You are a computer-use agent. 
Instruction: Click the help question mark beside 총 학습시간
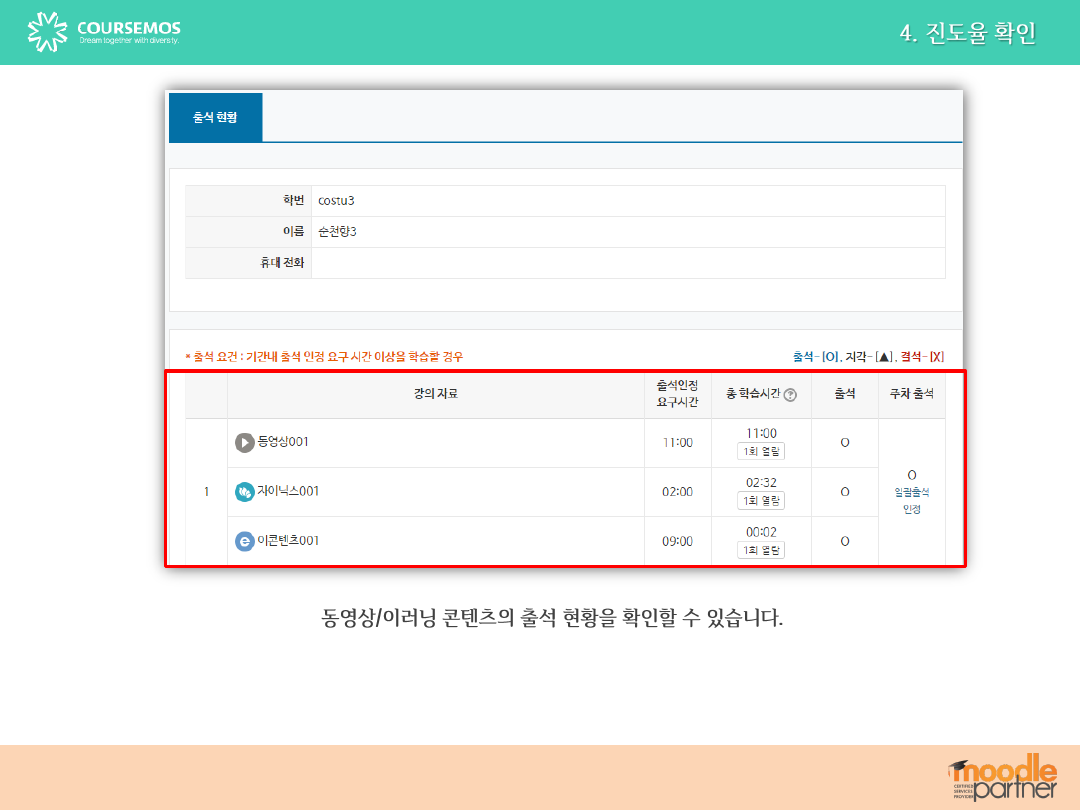[790, 395]
